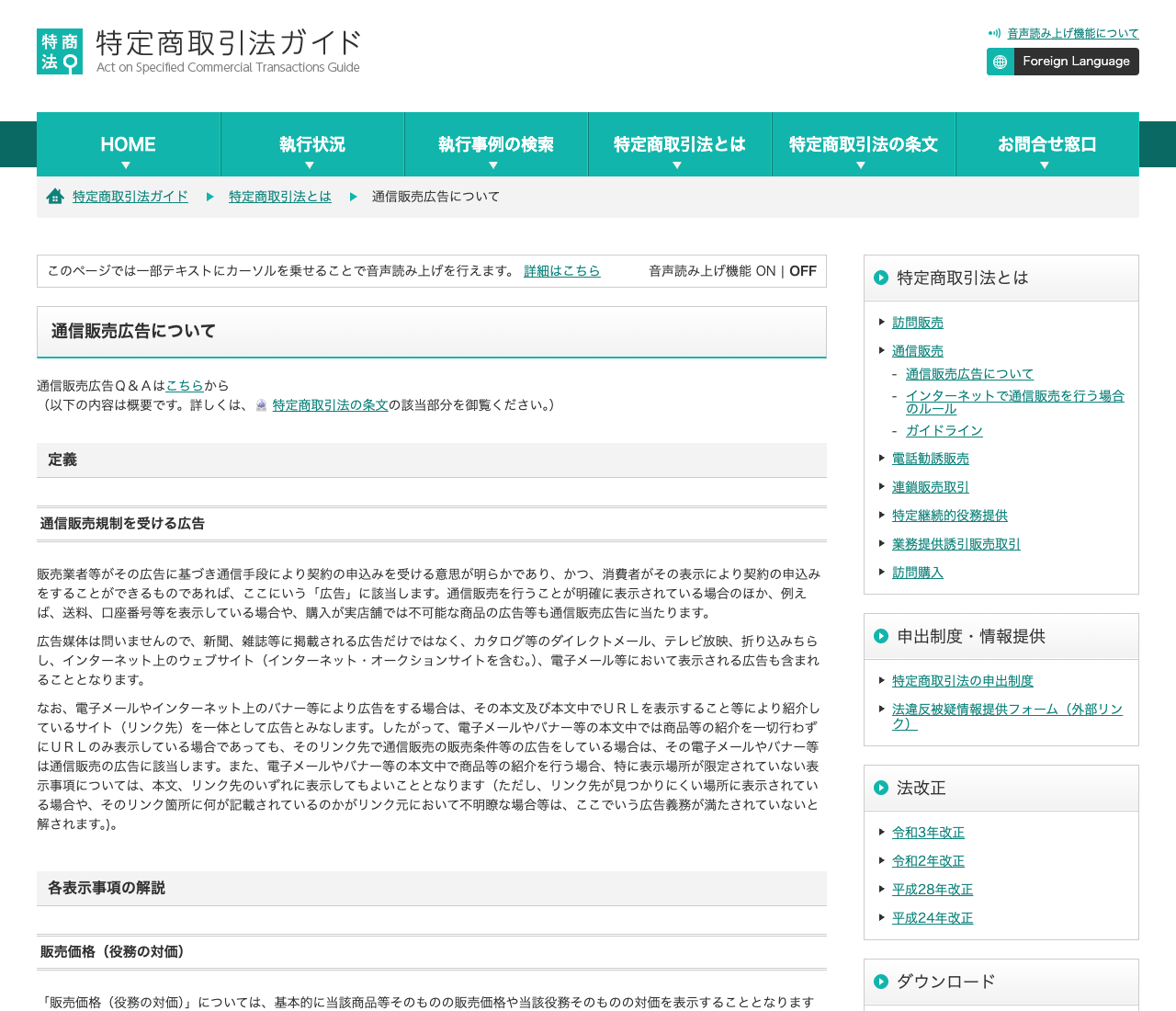
Task: Expand the お問合せ窓口 menu arrow
Action: [1045, 165]
